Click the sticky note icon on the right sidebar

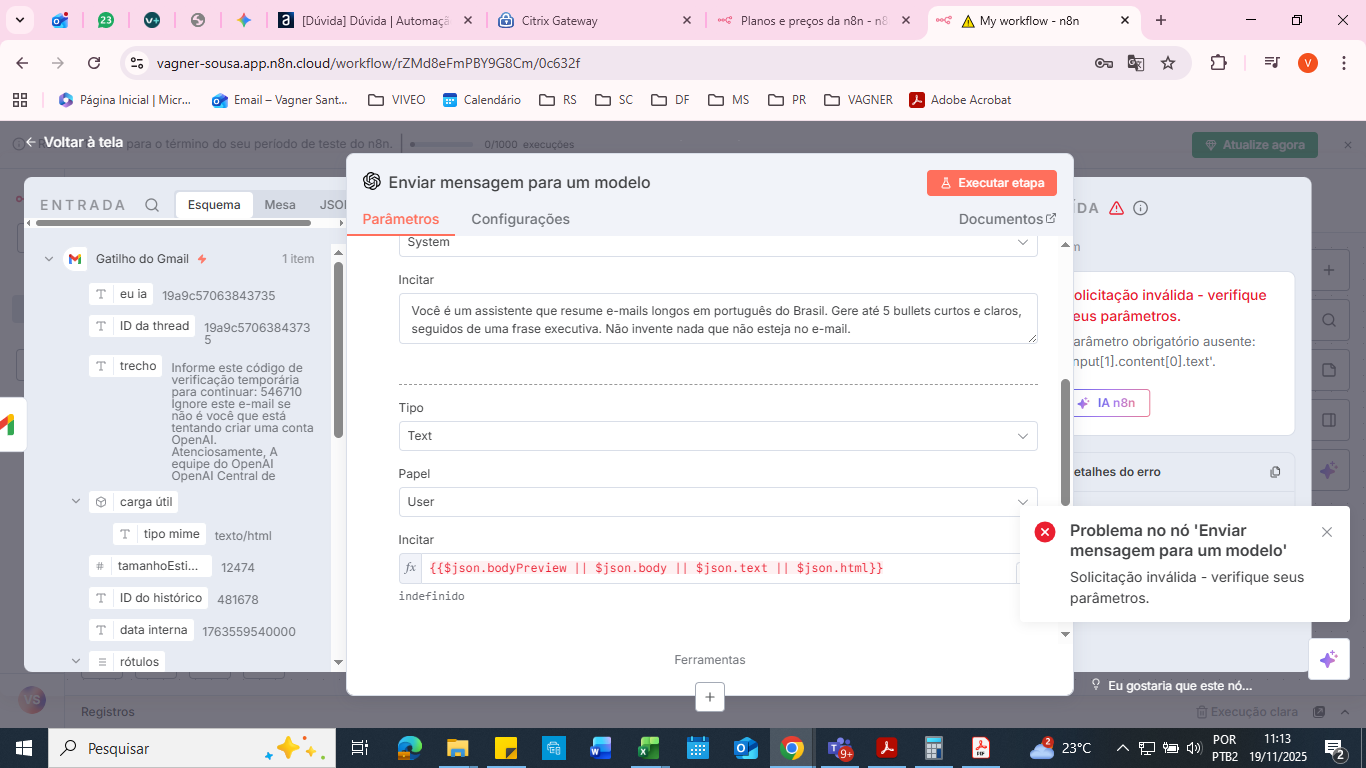(1329, 370)
